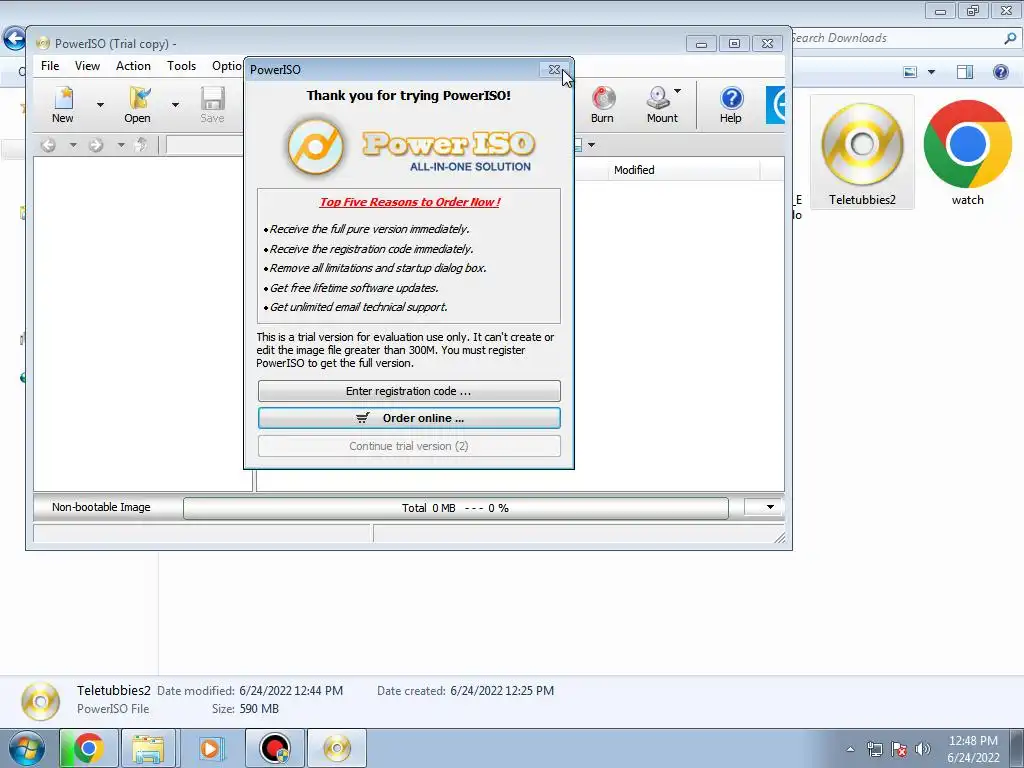1024x768 pixels.
Task: Click Continue trial version button
Action: tap(409, 446)
